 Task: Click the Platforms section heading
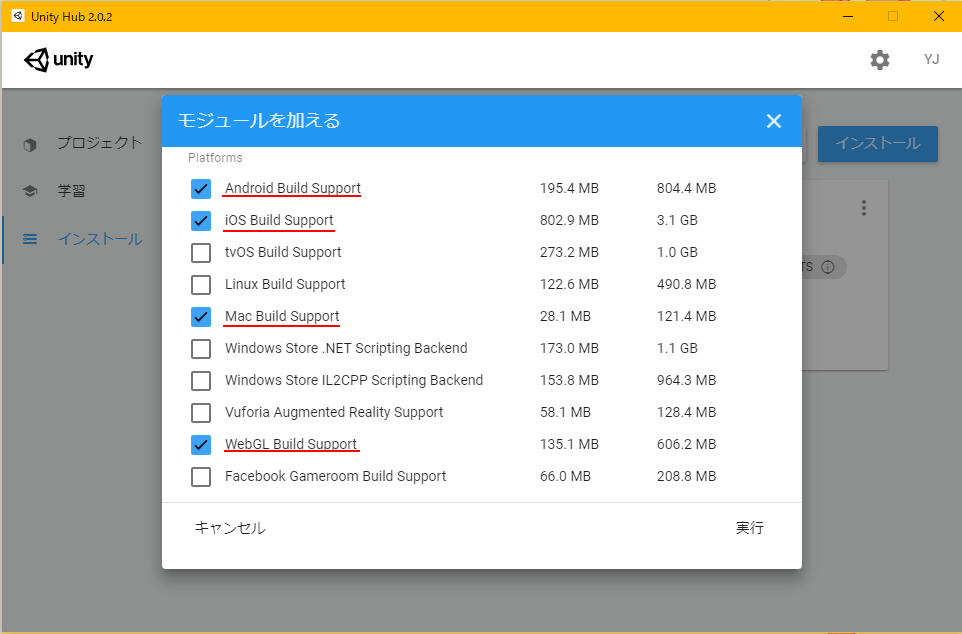pos(215,158)
